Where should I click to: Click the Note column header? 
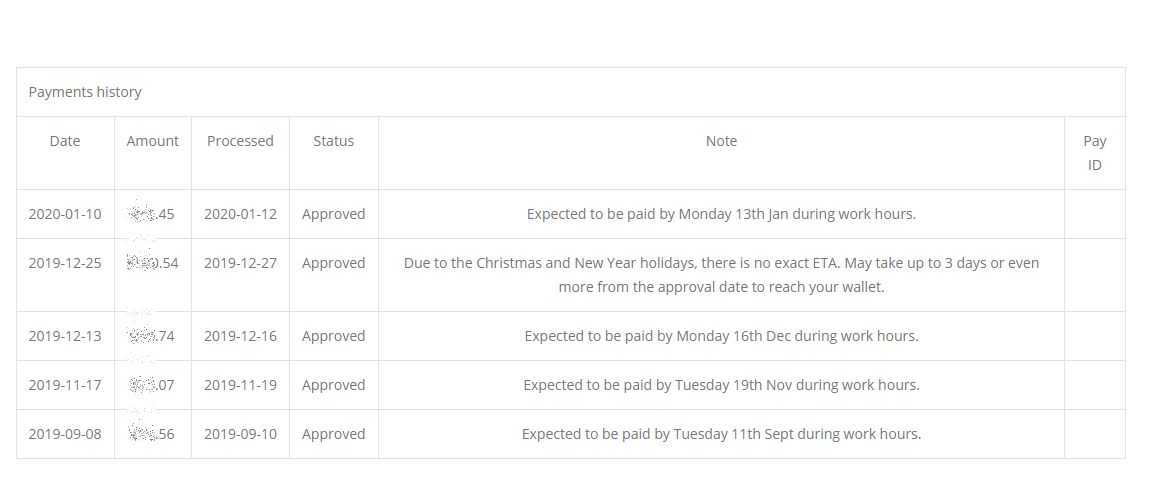pos(721,141)
